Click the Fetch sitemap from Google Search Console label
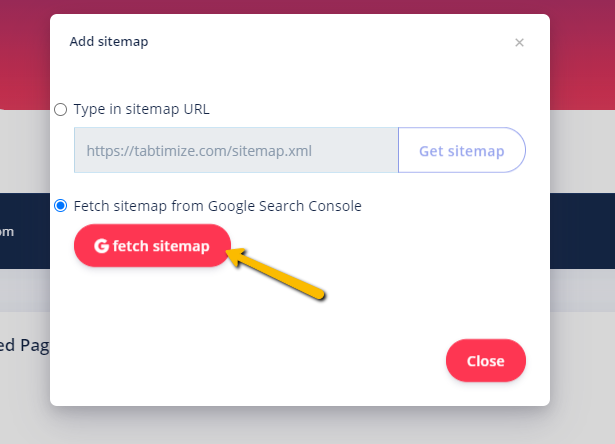The width and height of the screenshot is (615, 444). click(x=218, y=206)
